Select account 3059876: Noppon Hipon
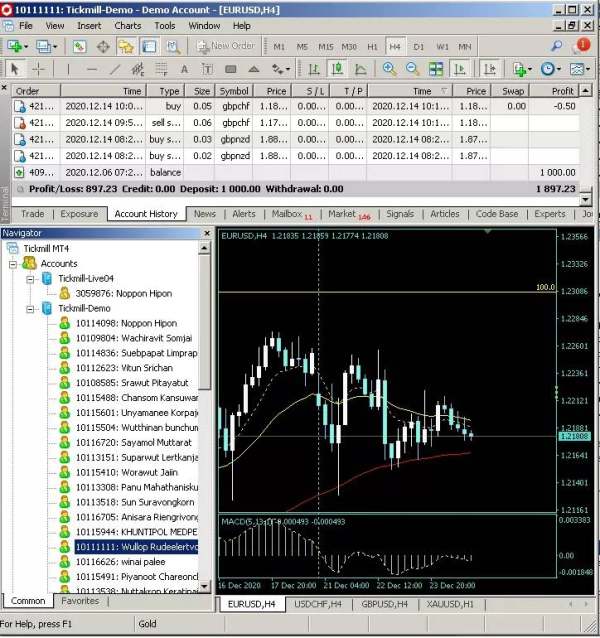This screenshot has width=600, height=638. click(x=124, y=294)
